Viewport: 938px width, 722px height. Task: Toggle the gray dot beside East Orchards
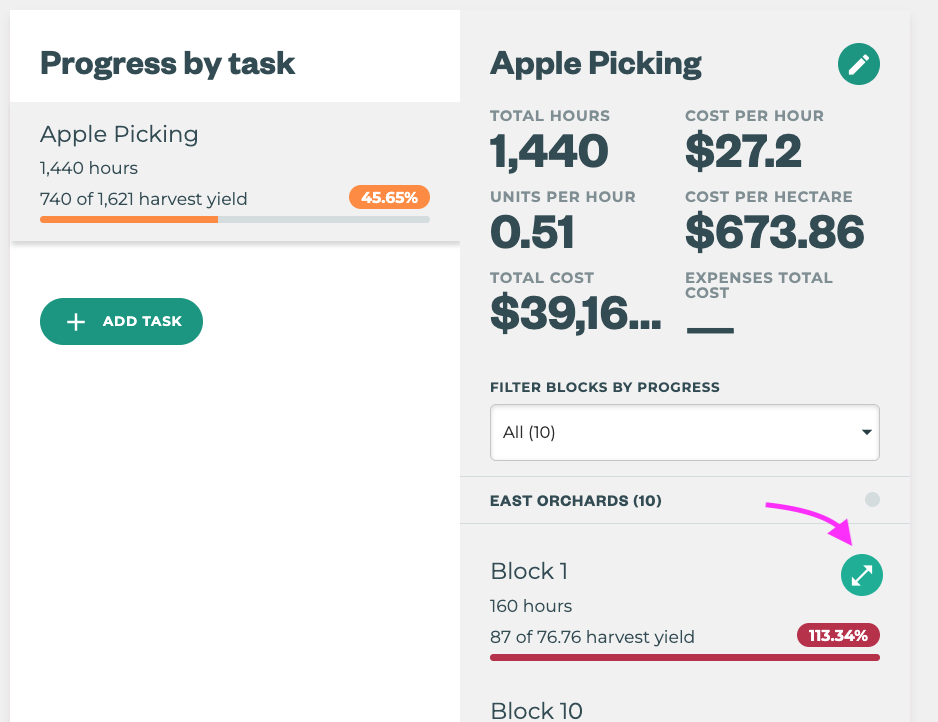(x=872, y=499)
